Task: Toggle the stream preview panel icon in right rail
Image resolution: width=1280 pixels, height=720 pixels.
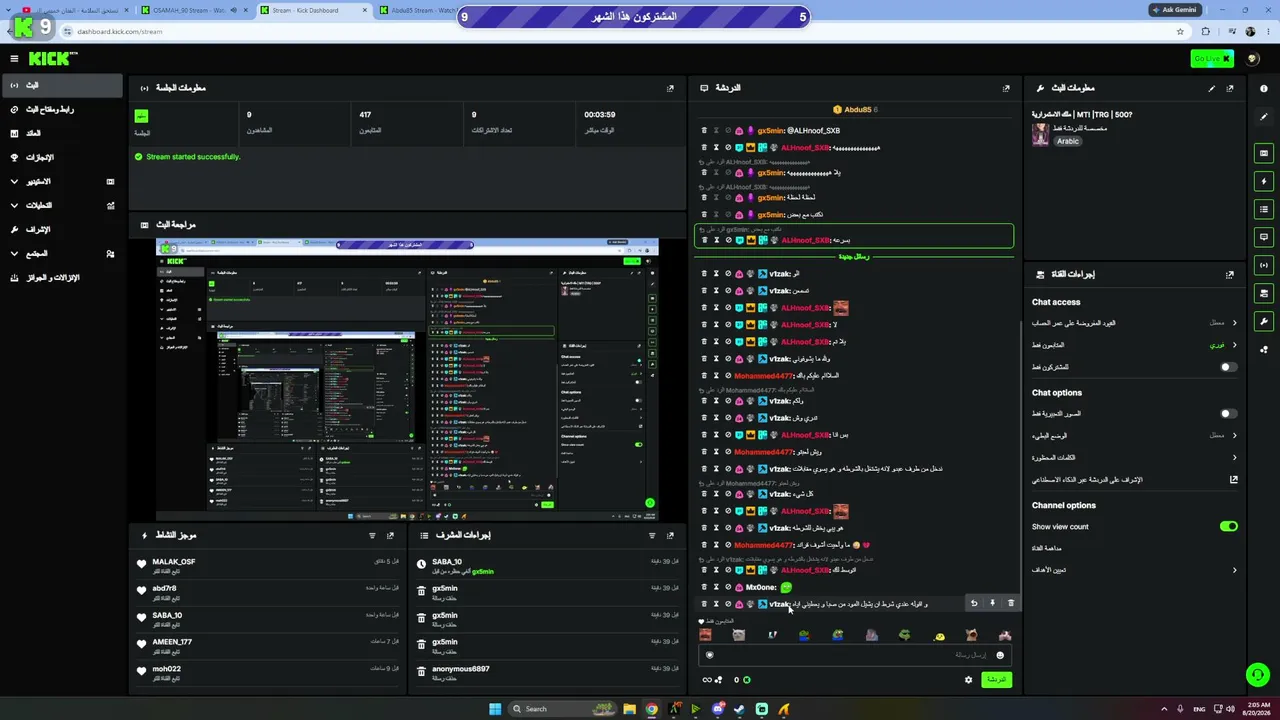Action: coord(1264,153)
